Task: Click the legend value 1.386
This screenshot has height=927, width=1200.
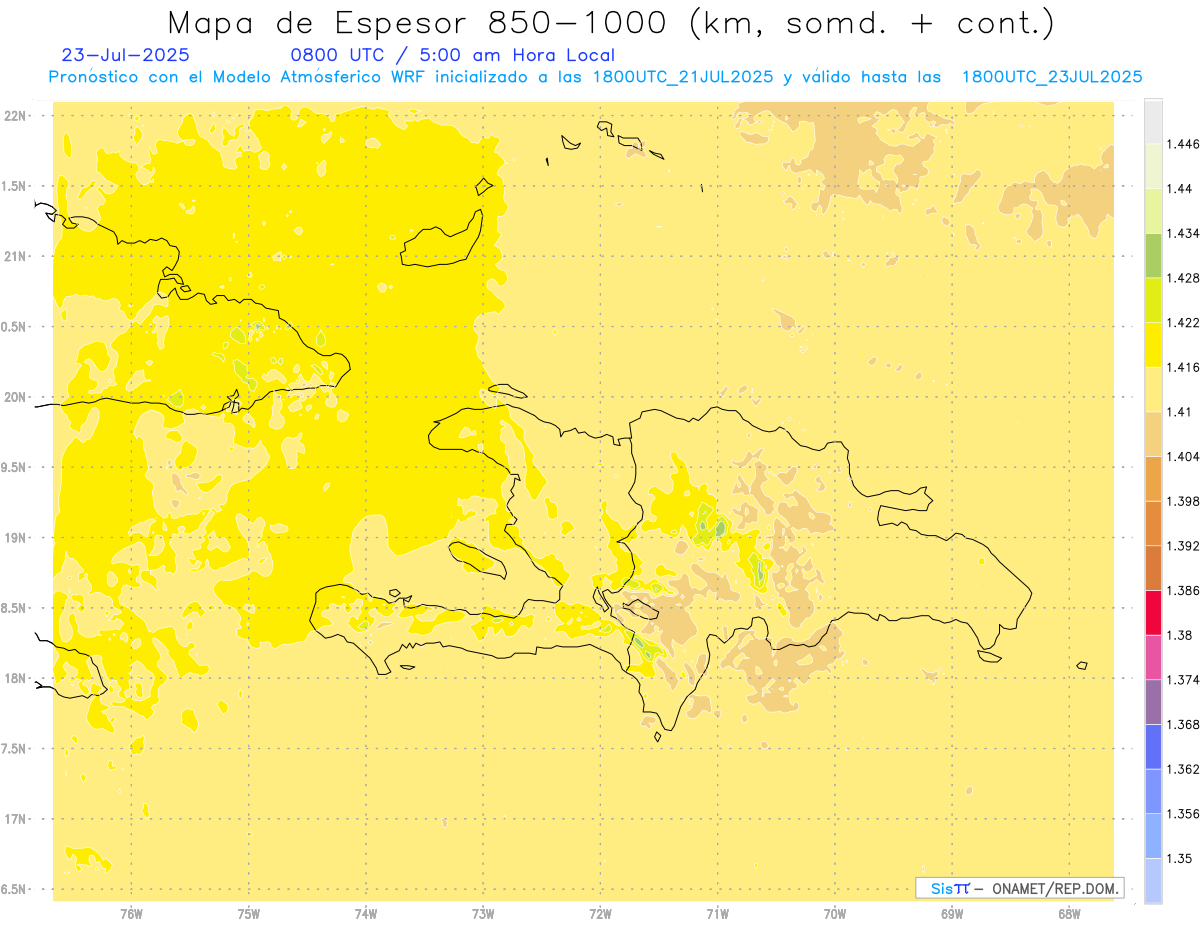Action: point(1183,590)
